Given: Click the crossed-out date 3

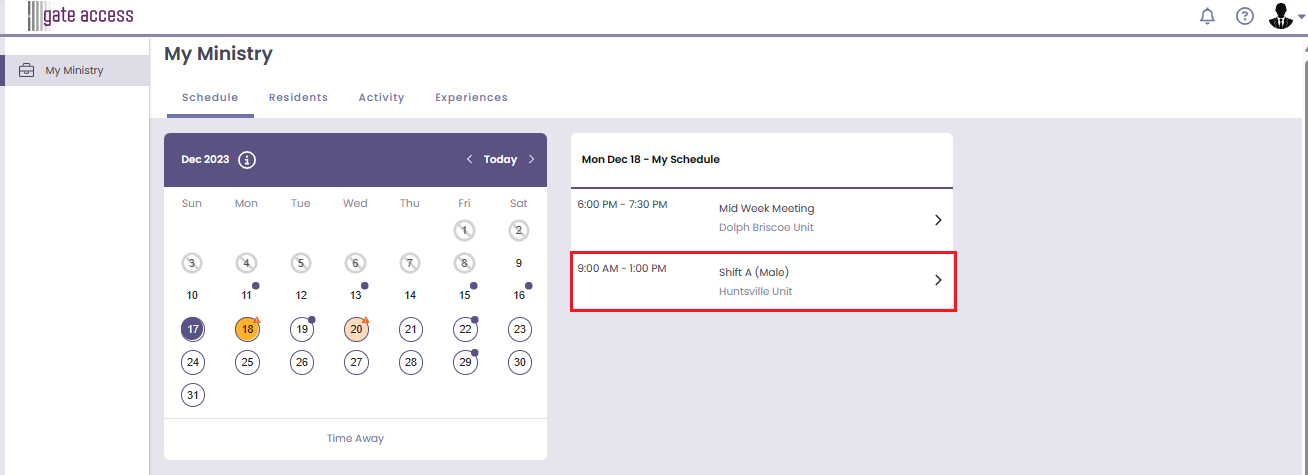Looking at the screenshot, I should click(x=193, y=264).
